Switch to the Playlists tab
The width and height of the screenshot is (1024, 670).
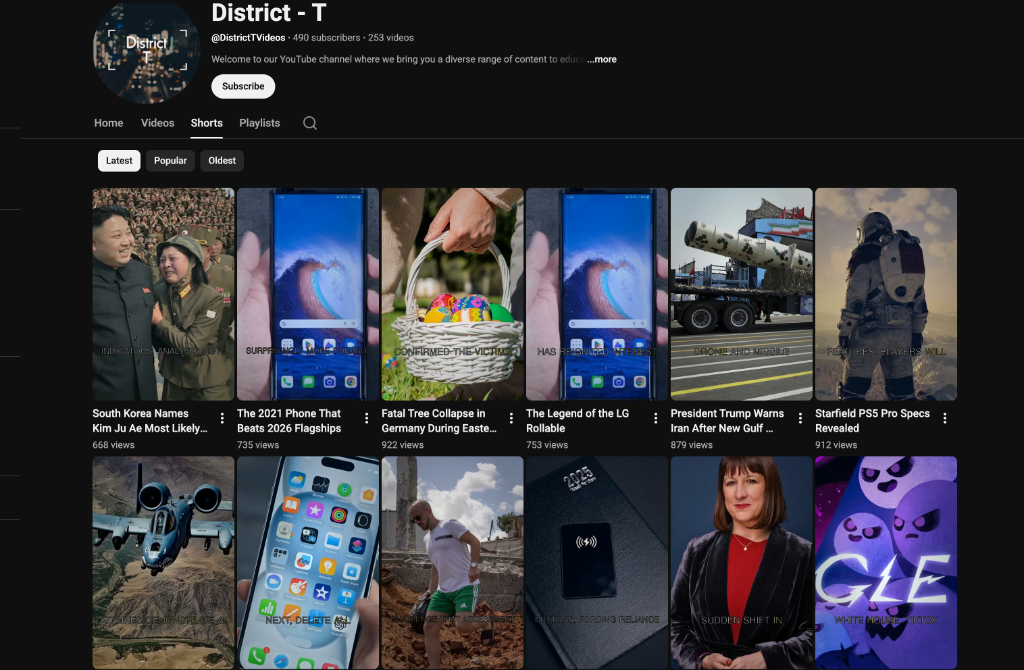259,122
